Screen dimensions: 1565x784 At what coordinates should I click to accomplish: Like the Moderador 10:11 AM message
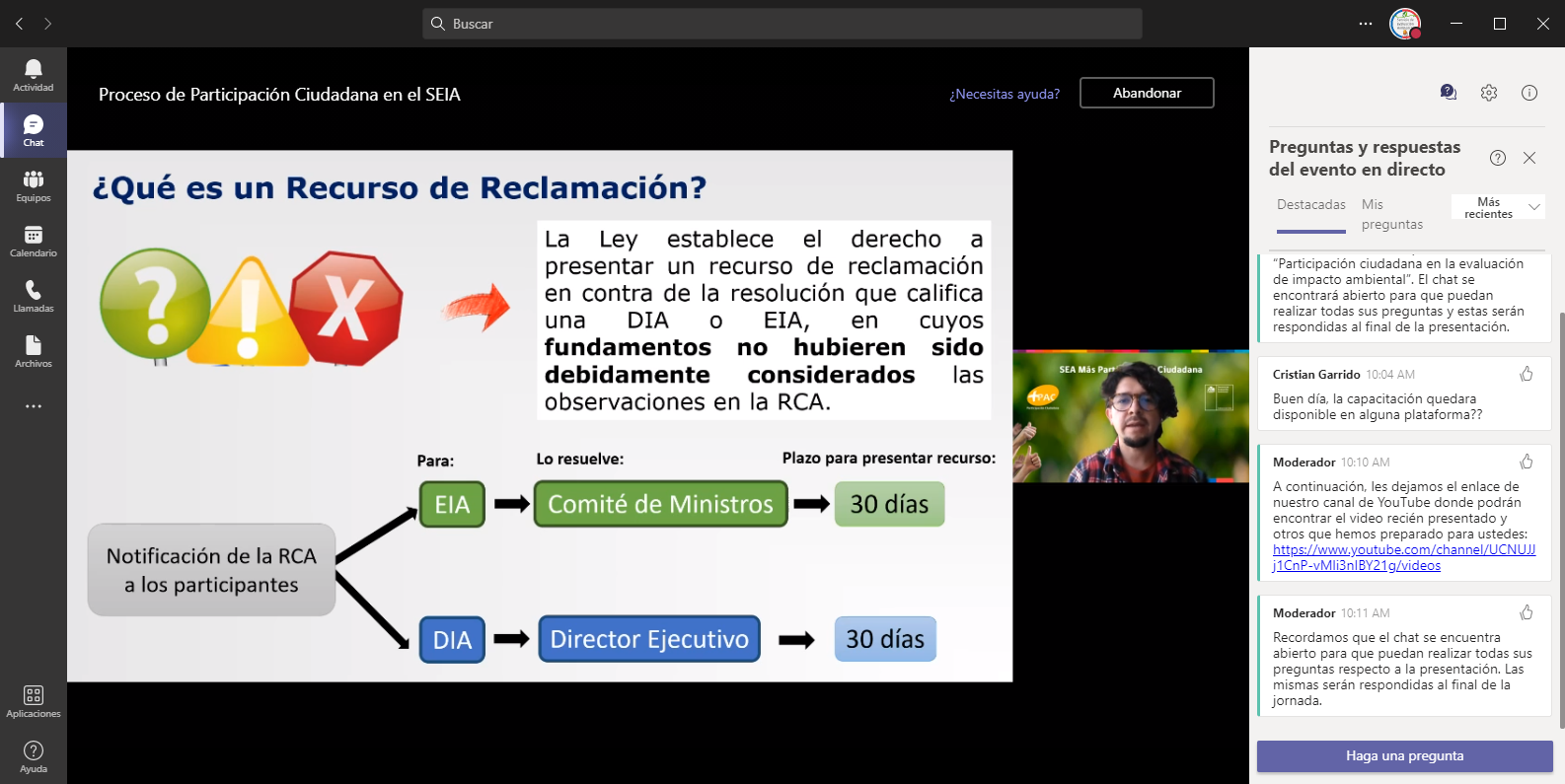(x=1527, y=612)
